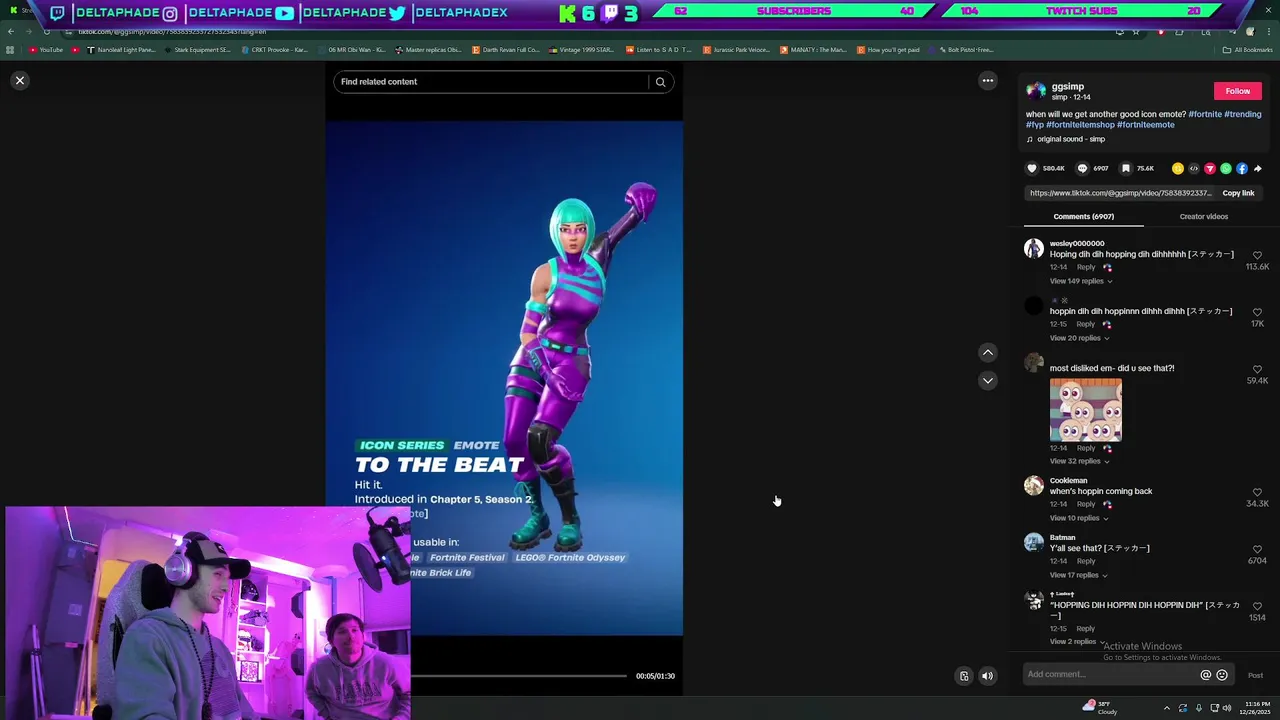Viewport: 1280px width, 720px height.
Task: Like Batman's comment
Action: 1257,549
